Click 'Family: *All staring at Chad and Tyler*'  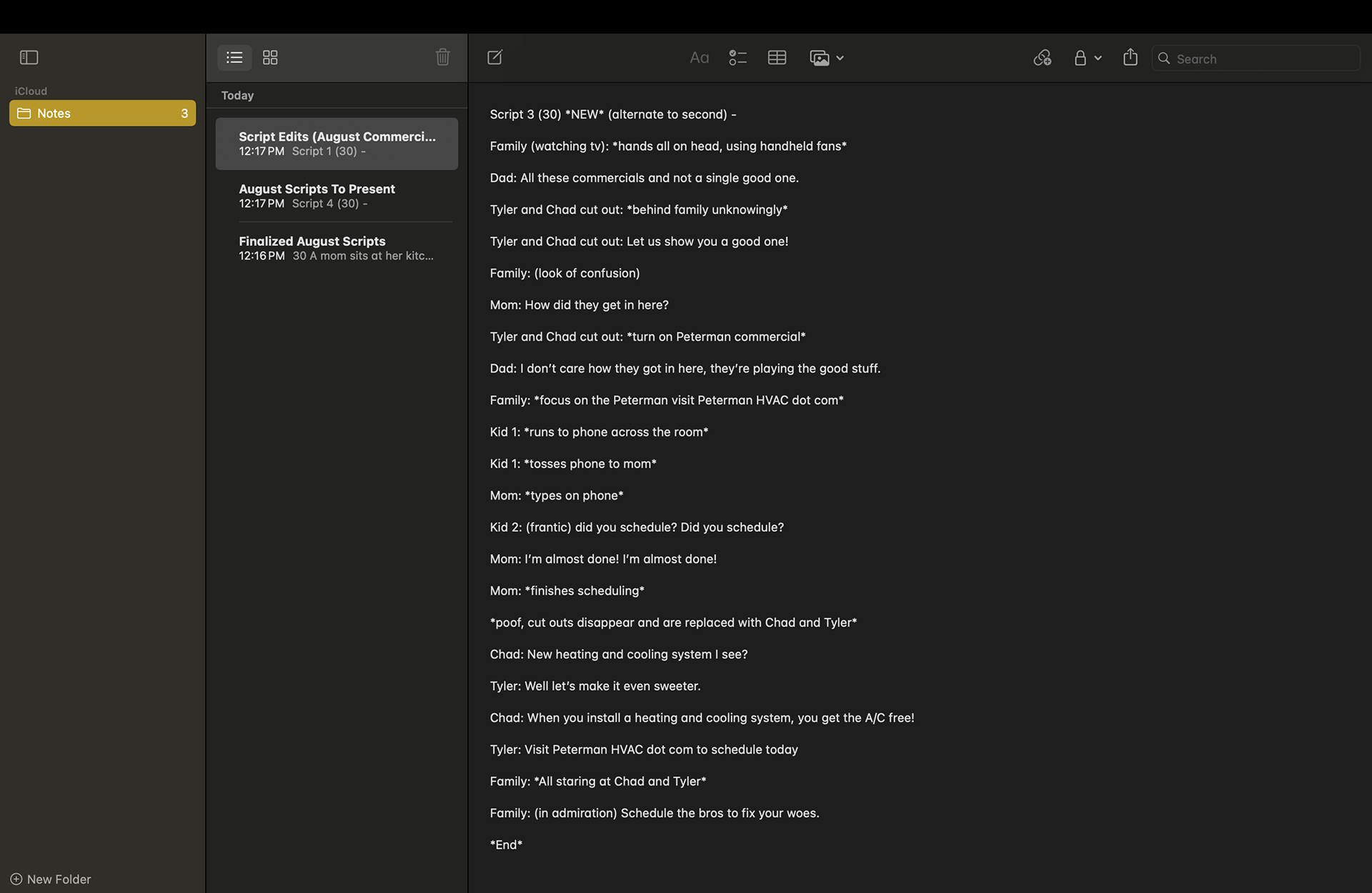[x=597, y=781]
